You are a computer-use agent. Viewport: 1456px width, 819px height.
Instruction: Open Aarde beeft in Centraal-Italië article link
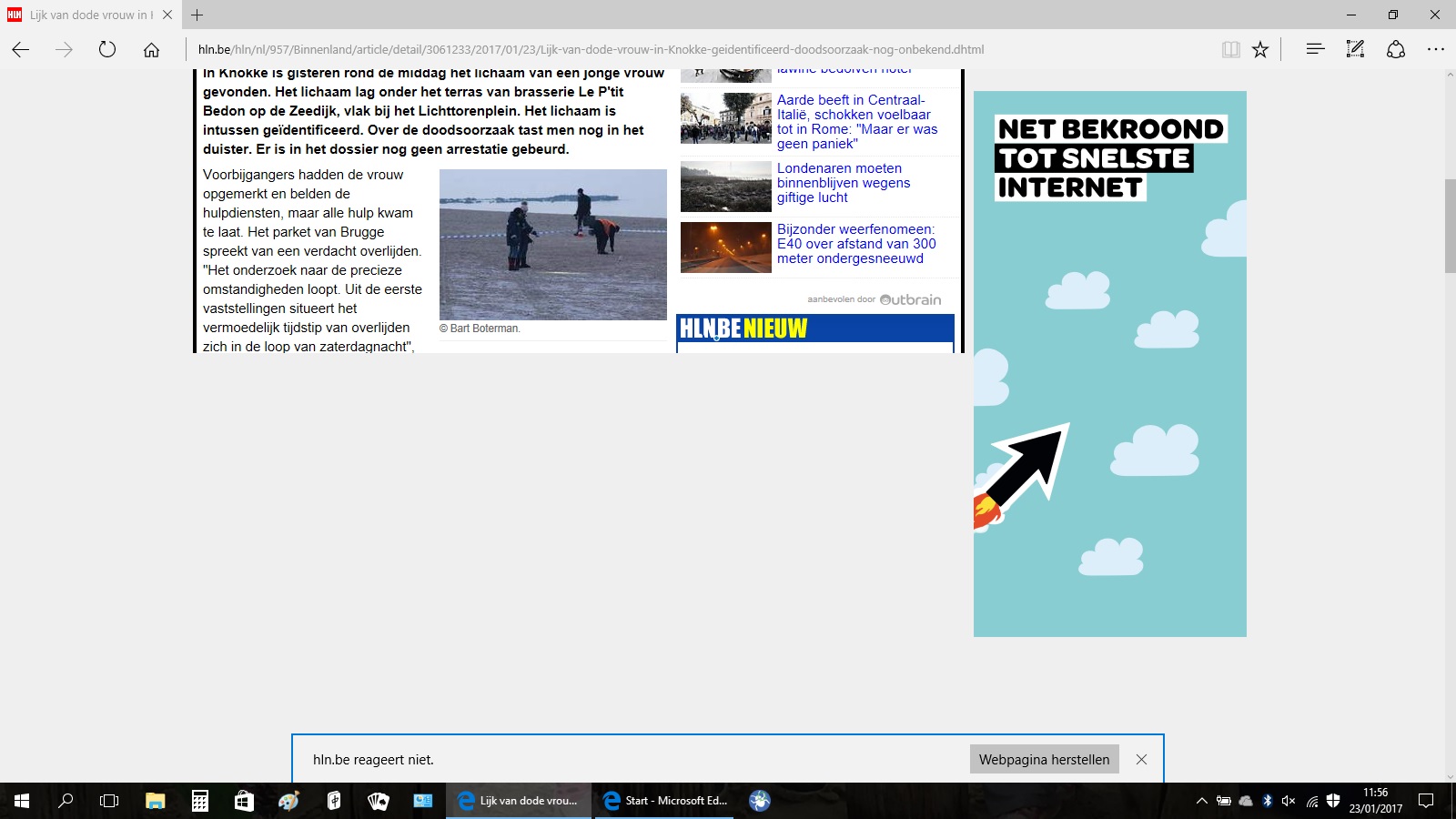click(856, 122)
